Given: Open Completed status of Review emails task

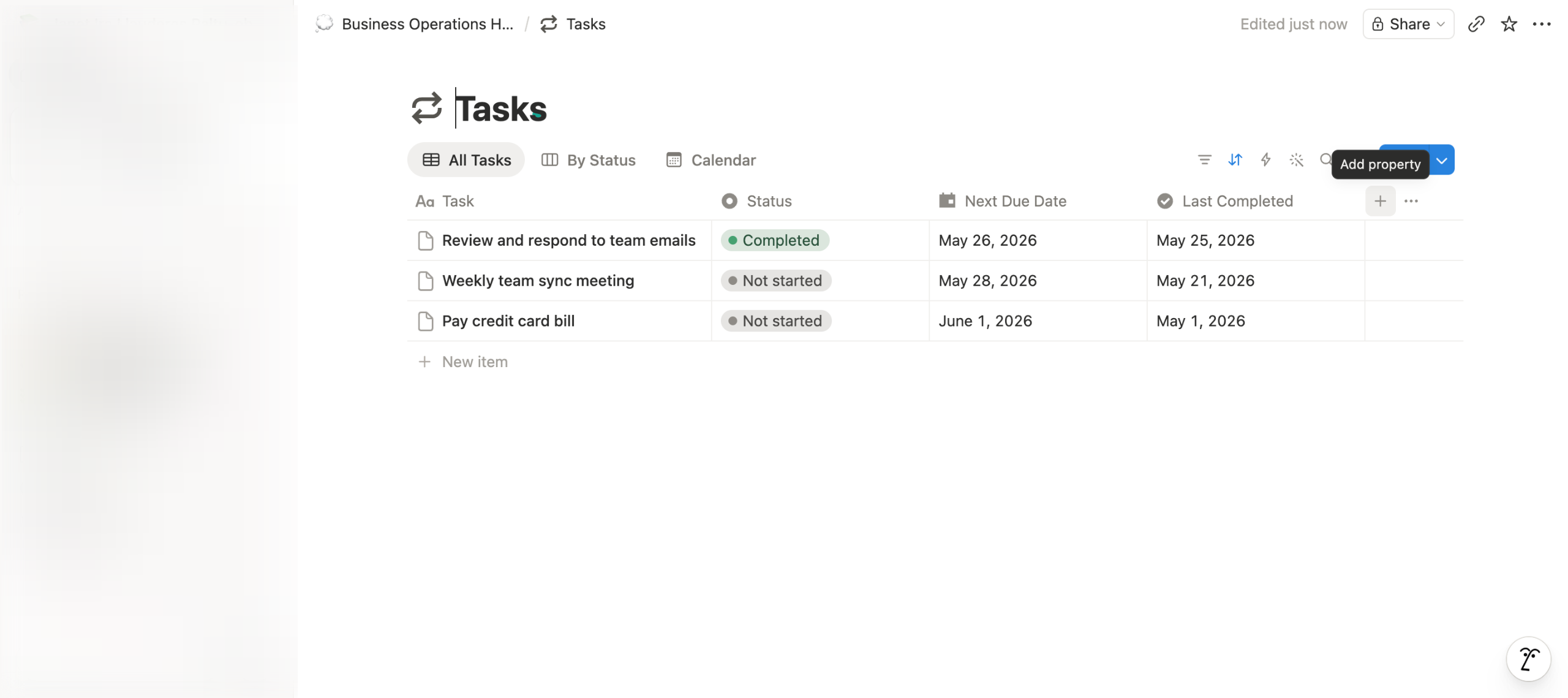Looking at the screenshot, I should (775, 240).
